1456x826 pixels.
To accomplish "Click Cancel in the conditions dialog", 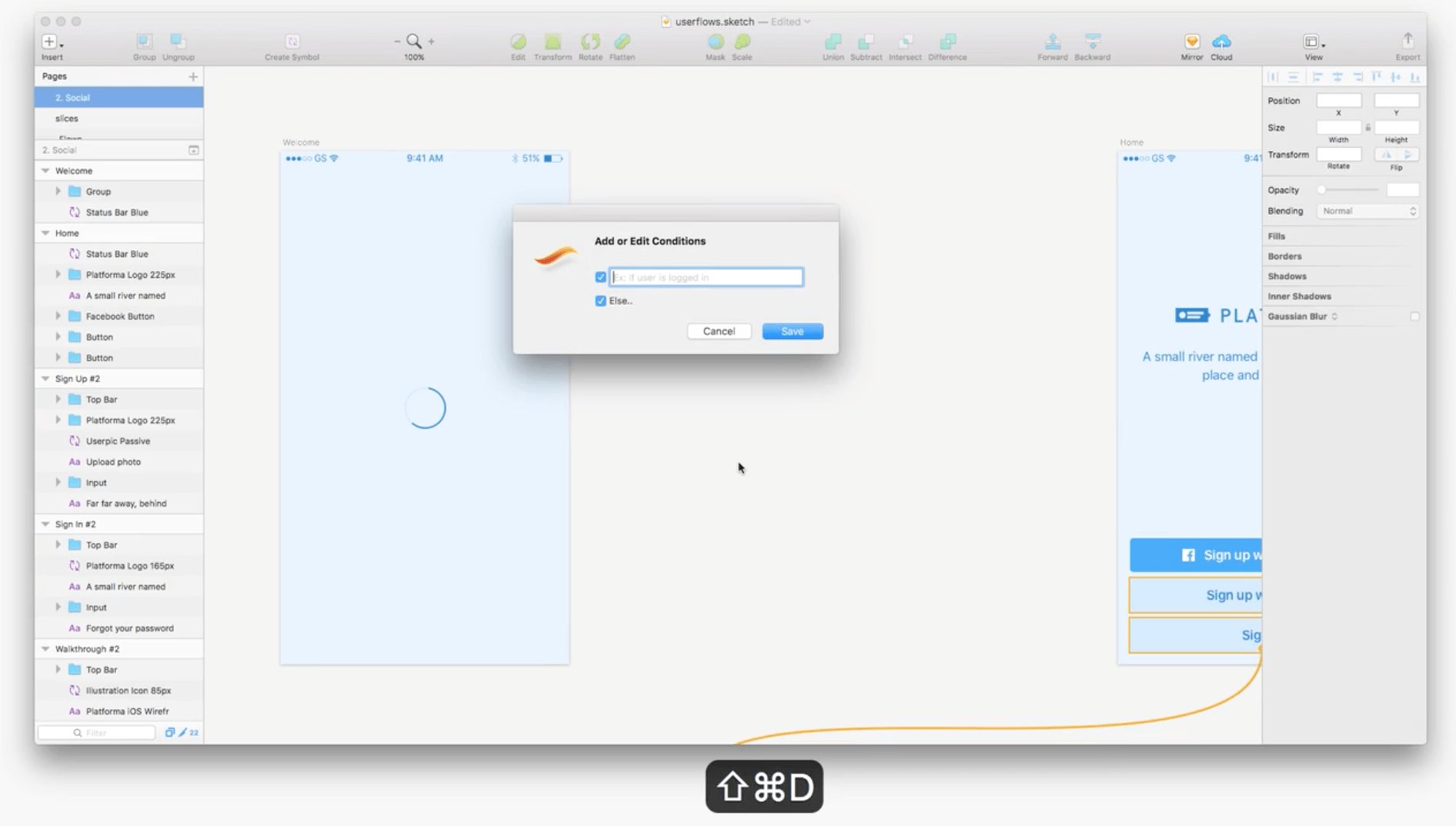I will coord(718,331).
